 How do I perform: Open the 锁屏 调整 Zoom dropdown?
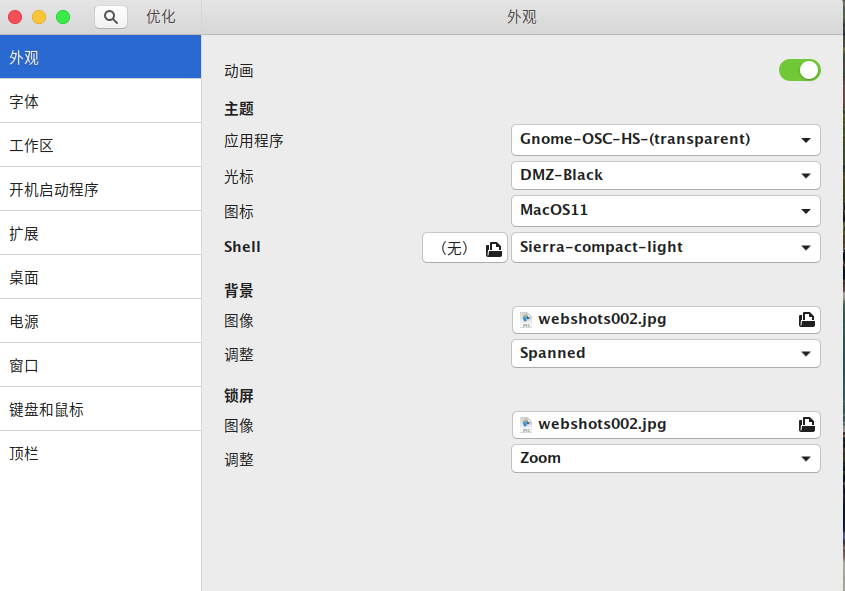[x=666, y=458]
